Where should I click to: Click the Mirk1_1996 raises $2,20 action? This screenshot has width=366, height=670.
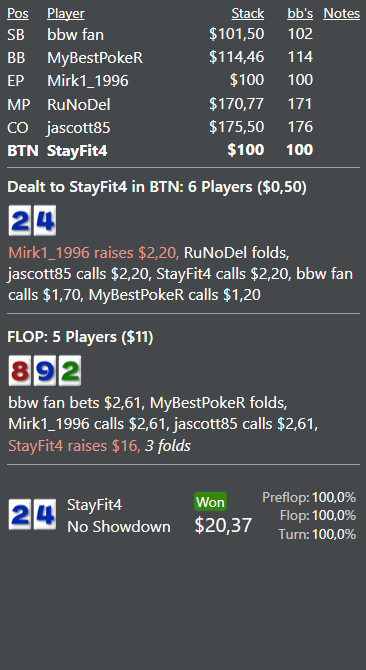coord(94,253)
